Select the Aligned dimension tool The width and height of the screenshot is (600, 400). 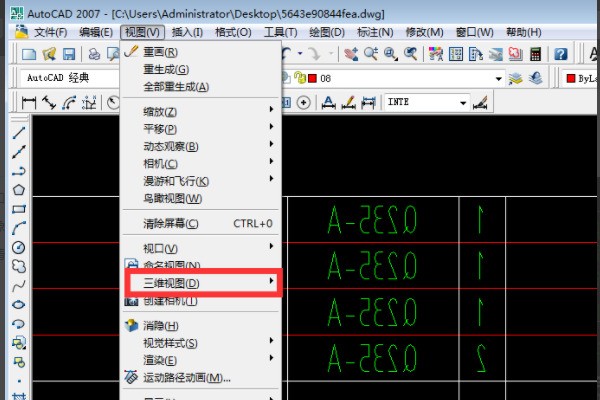click(x=49, y=103)
